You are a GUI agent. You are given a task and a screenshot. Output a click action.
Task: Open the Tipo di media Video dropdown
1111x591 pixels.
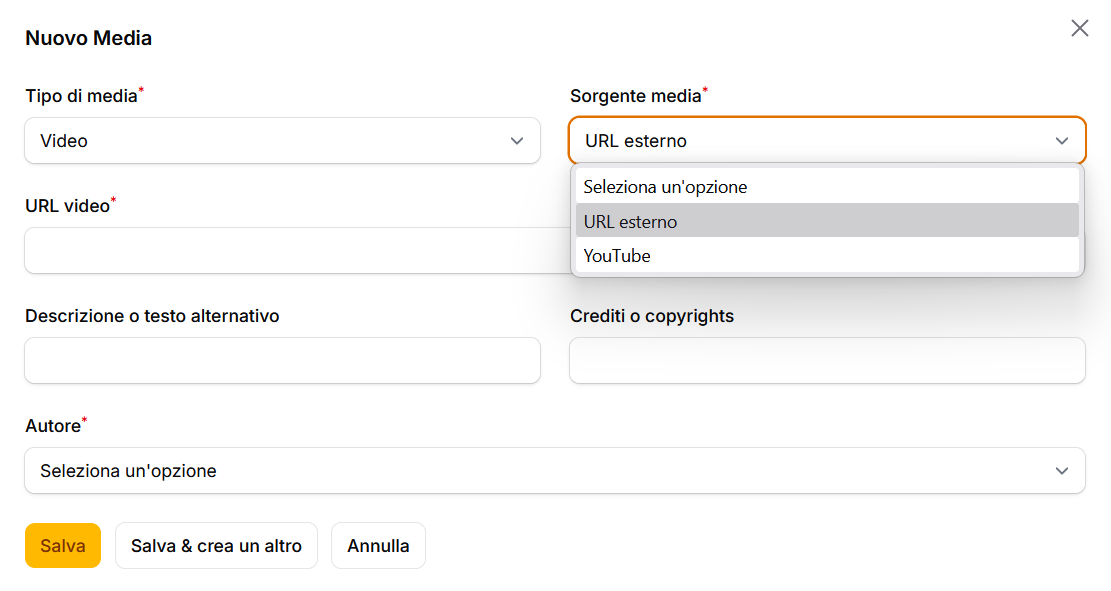pos(282,141)
